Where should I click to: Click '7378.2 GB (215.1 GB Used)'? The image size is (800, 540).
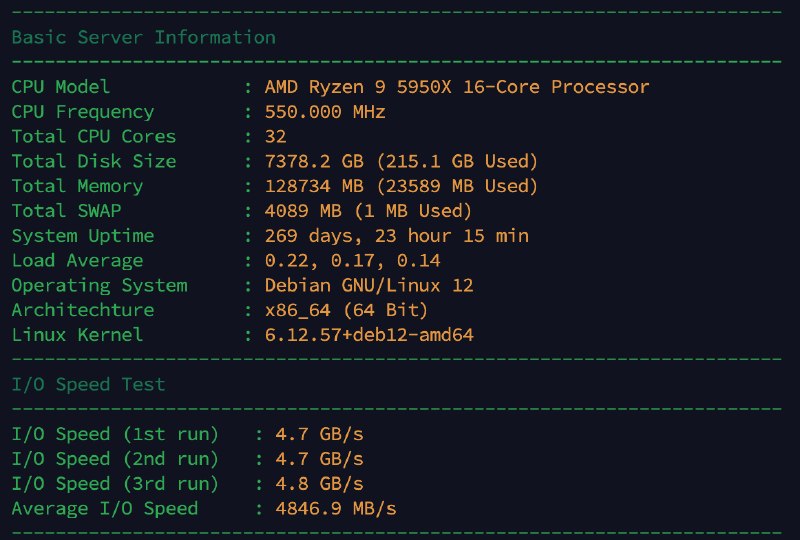pyautogui.click(x=401, y=161)
